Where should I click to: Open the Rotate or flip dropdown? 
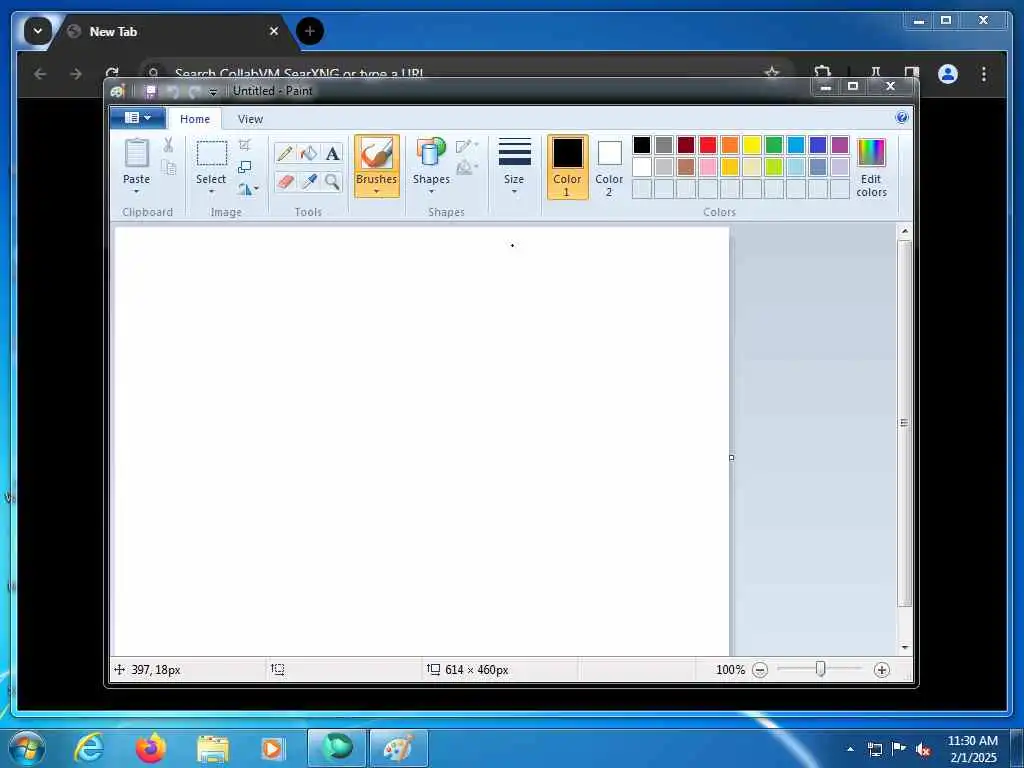pos(248,189)
